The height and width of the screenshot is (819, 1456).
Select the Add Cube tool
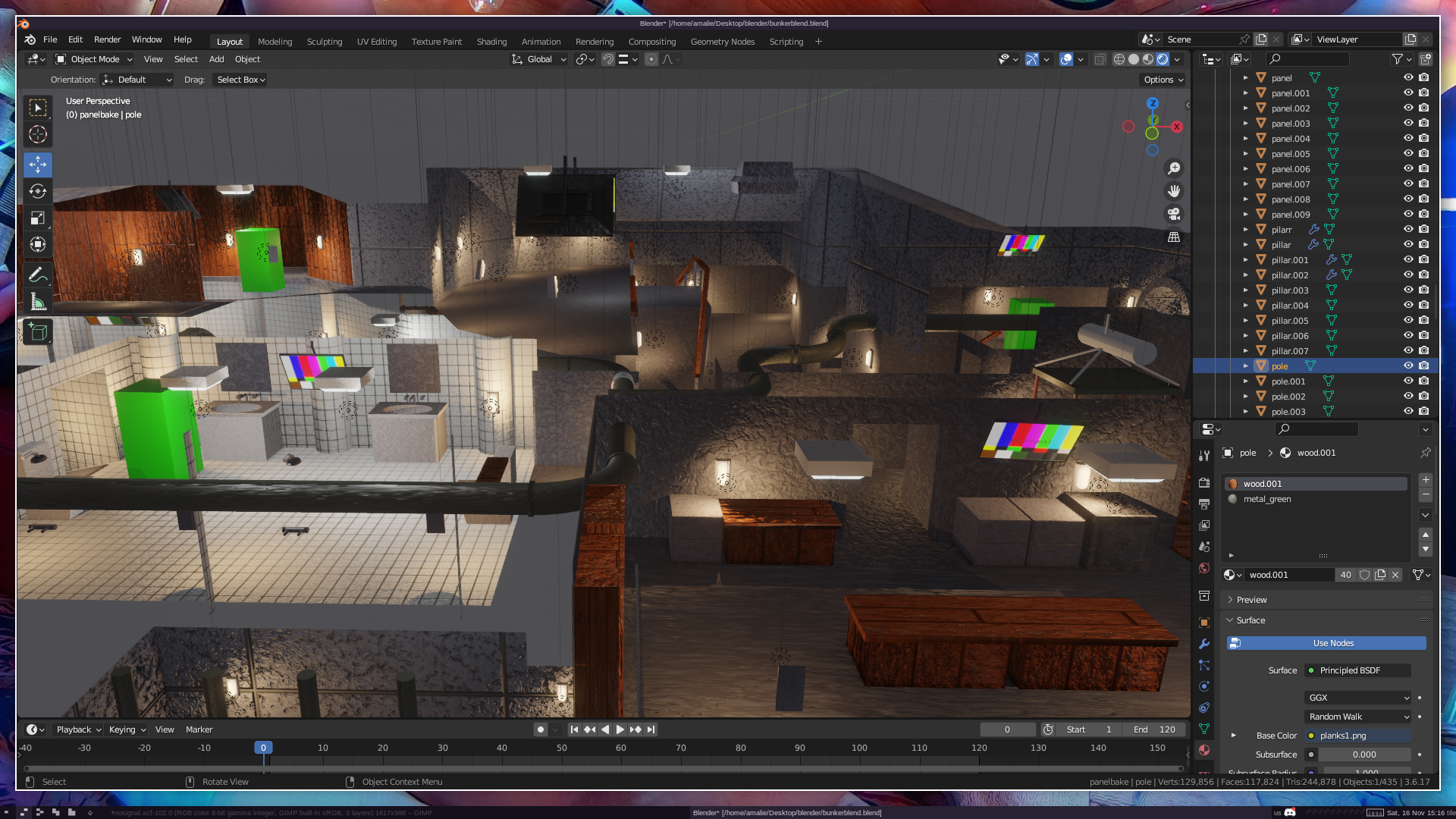[37, 332]
